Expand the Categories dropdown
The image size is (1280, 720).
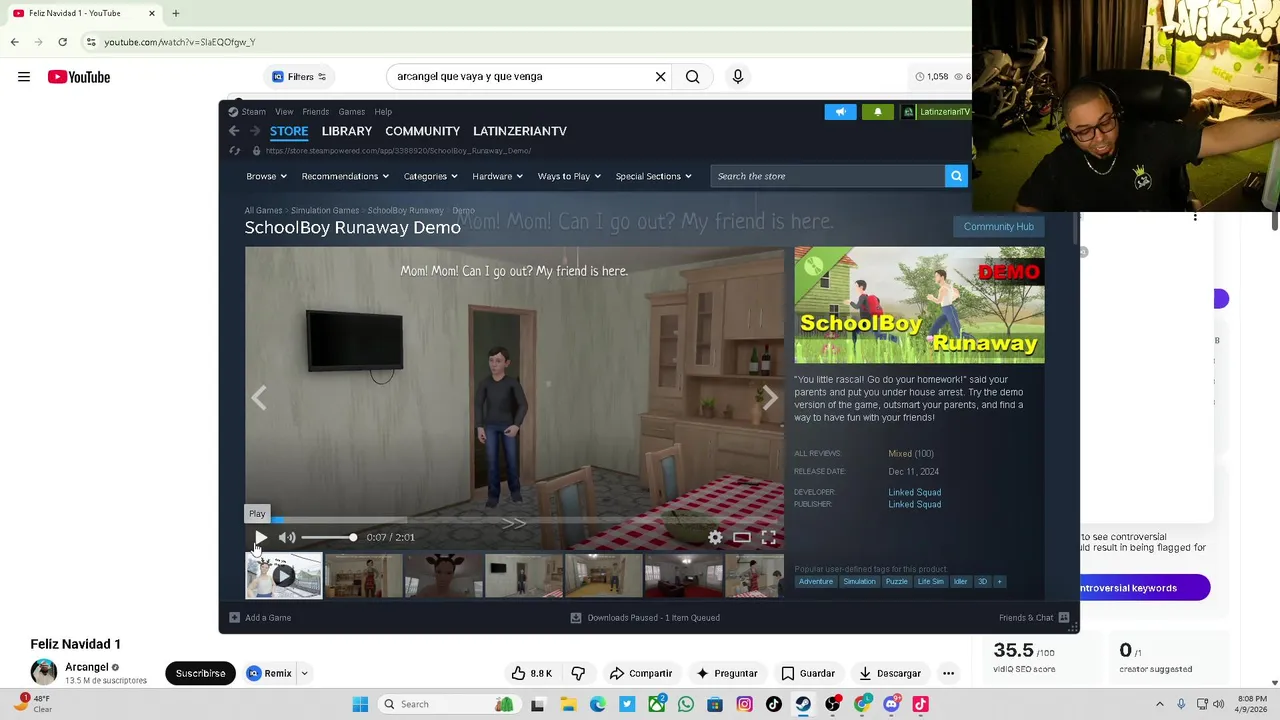(x=430, y=176)
